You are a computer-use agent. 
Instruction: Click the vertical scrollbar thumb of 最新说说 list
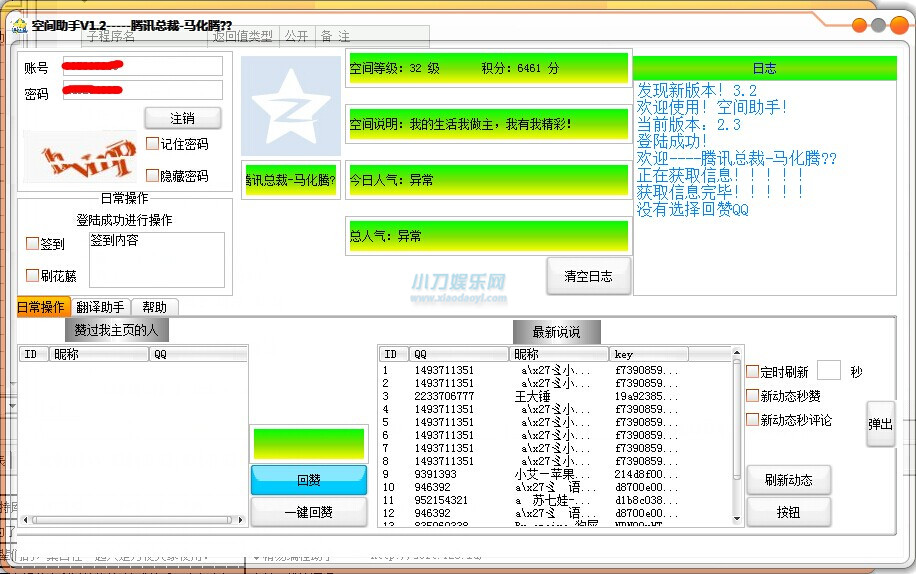coord(737,419)
